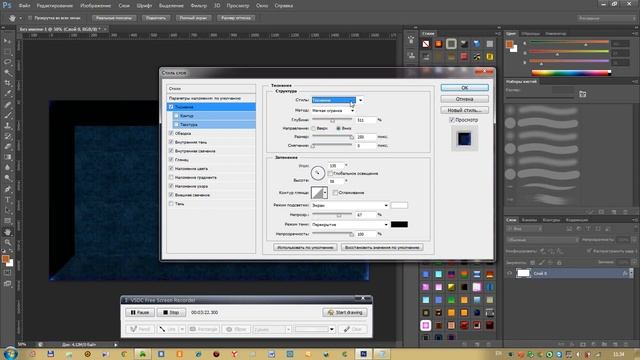Viewport: 640px width, 360px height.
Task: Select the Hand tool in the toolbox
Action: pos(7,232)
